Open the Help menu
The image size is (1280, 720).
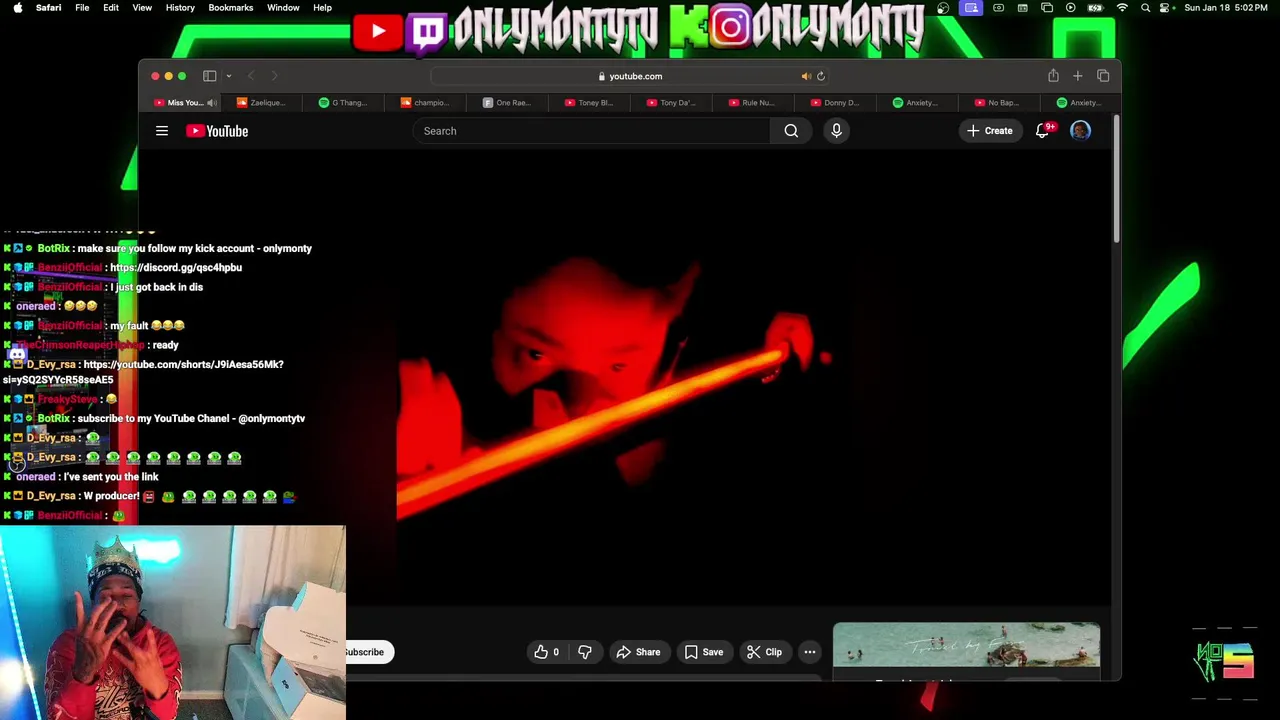pos(322,8)
